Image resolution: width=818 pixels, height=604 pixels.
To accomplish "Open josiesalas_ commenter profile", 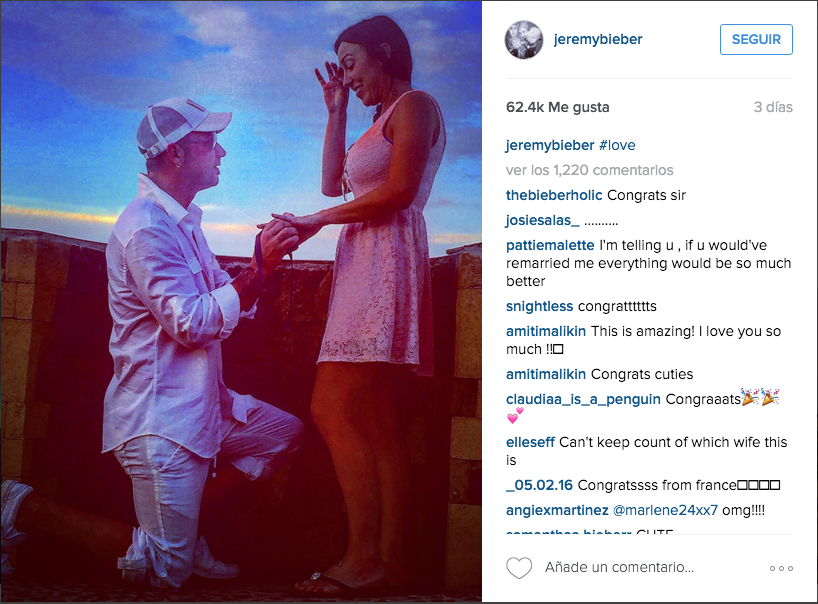I will (543, 221).
